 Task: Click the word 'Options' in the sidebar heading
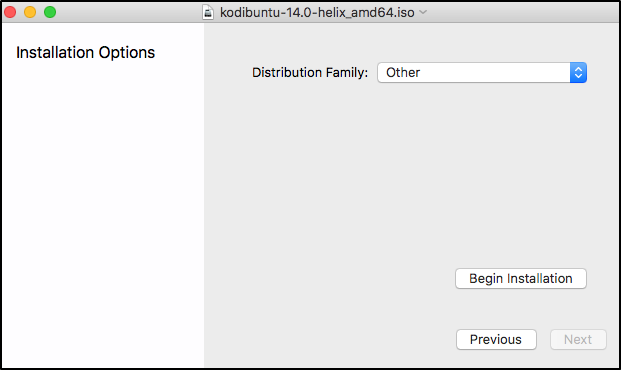pos(127,53)
